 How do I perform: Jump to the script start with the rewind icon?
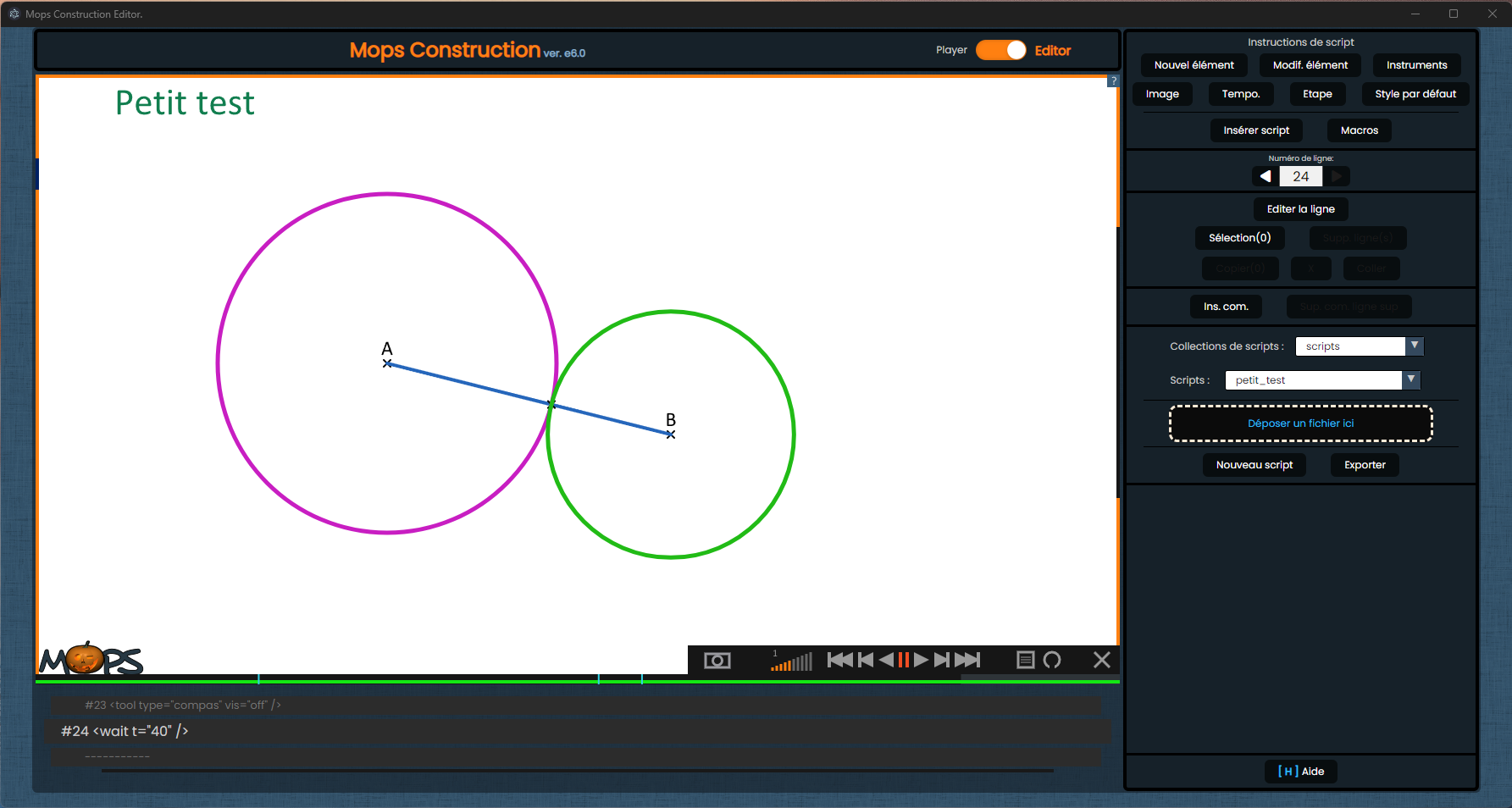(839, 660)
